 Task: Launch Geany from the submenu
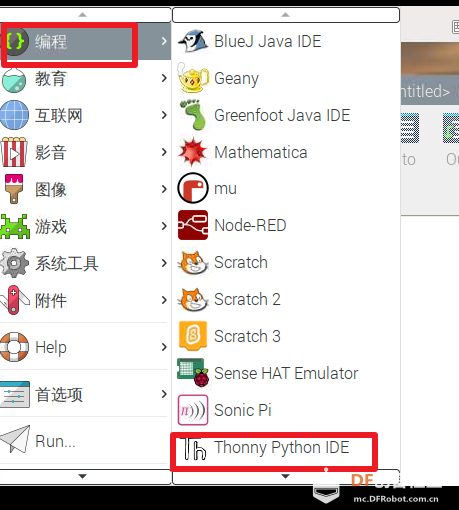point(286,78)
